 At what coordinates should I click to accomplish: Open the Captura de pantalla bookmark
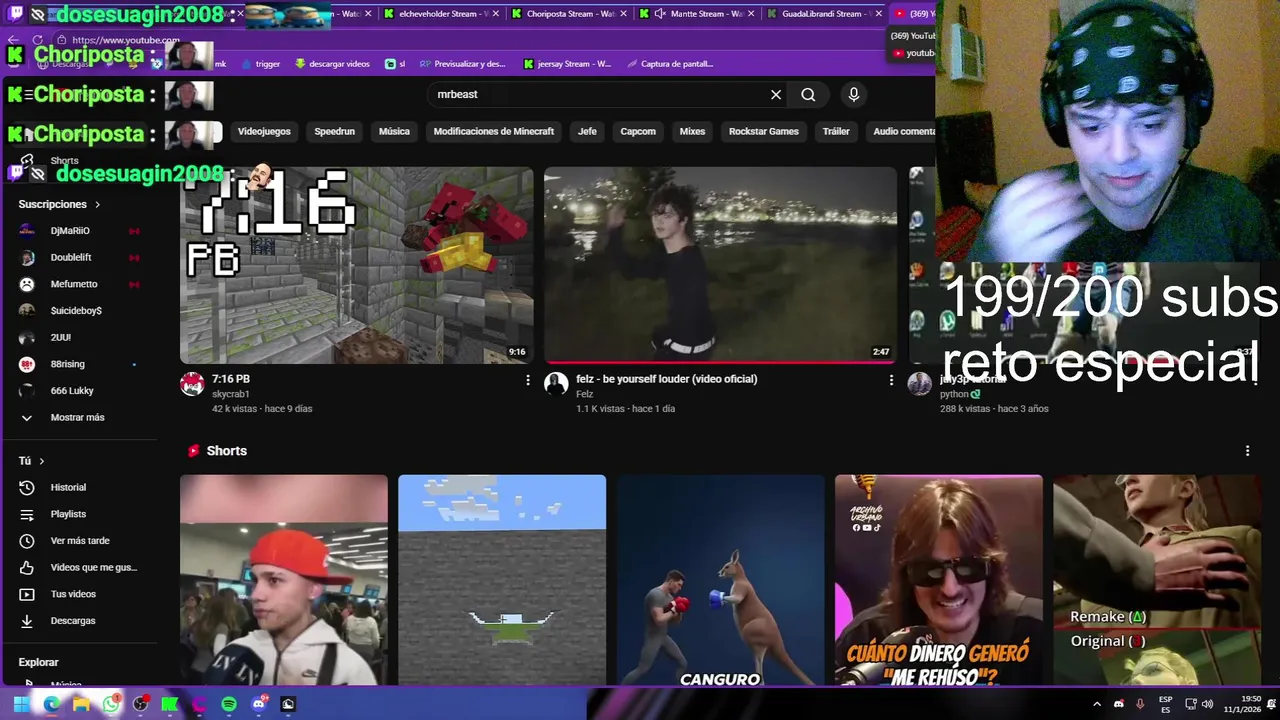pyautogui.click(x=669, y=64)
